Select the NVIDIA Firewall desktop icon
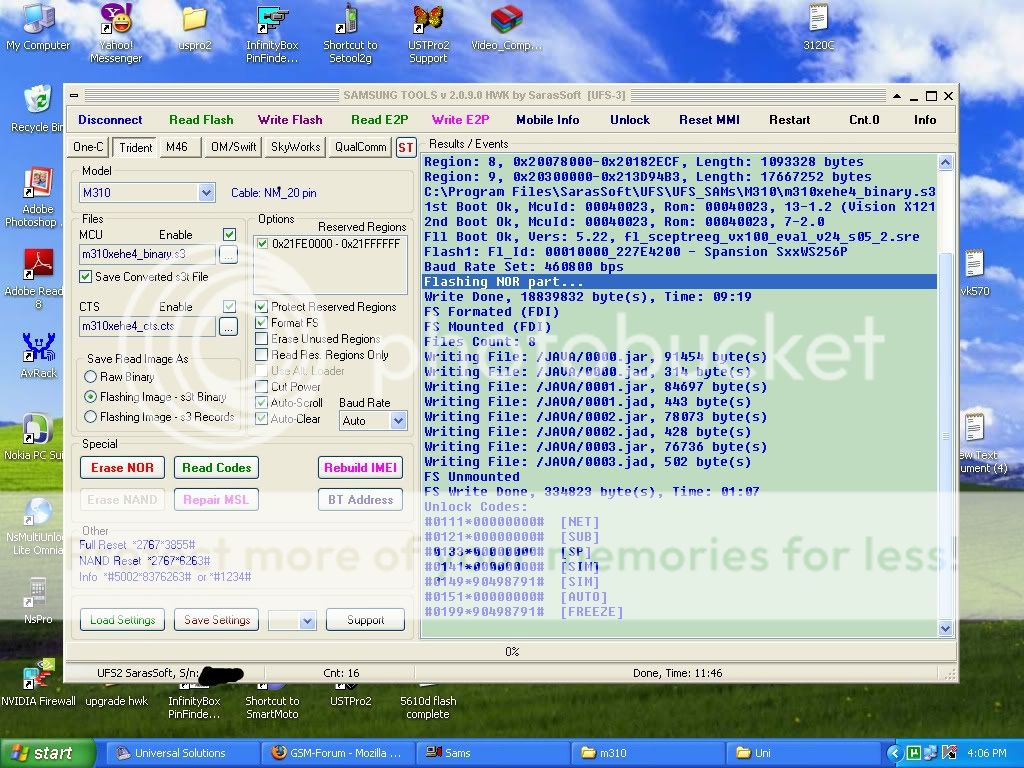Image resolution: width=1024 pixels, height=768 pixels. click(38, 683)
